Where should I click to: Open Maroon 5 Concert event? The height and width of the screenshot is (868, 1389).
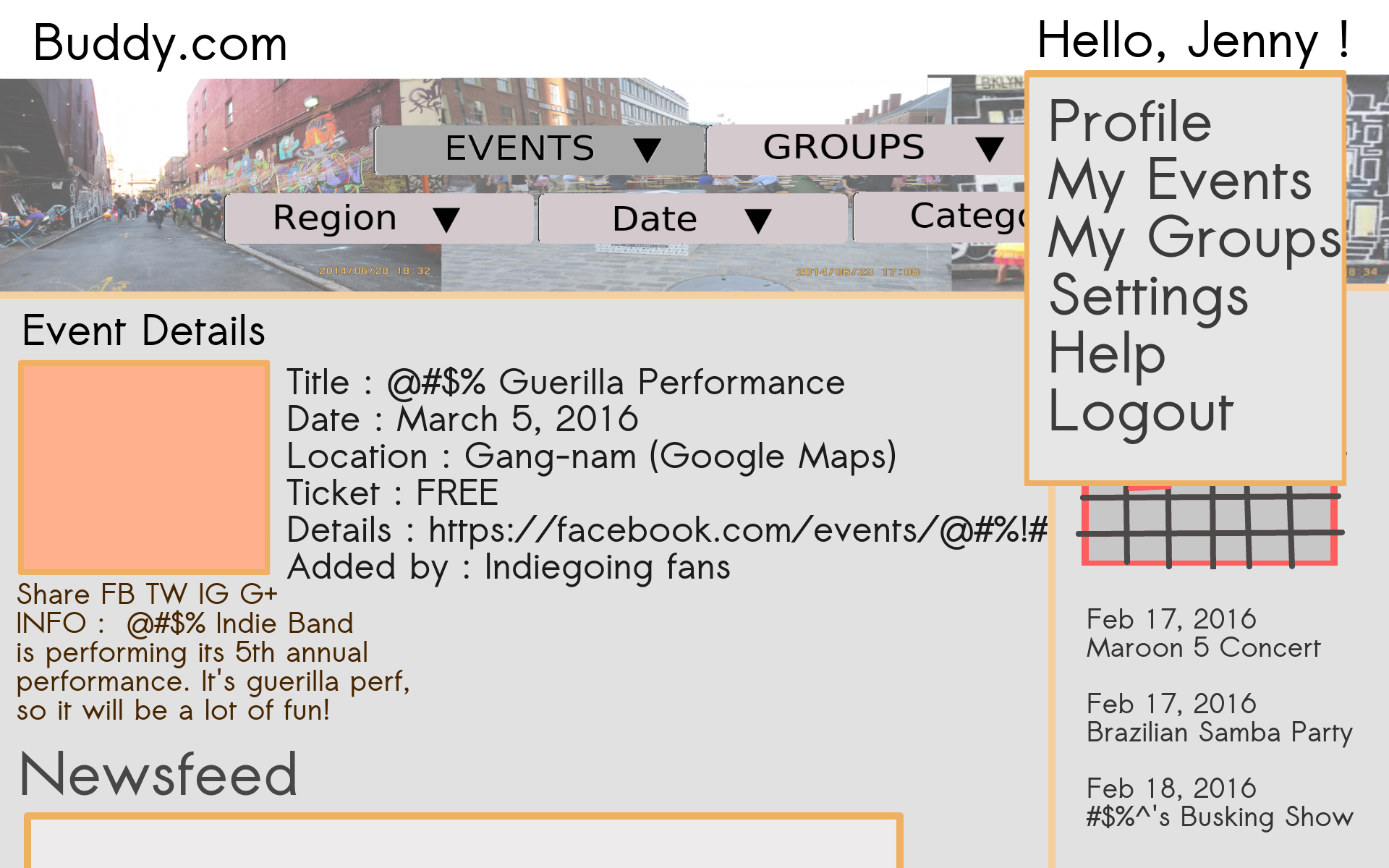[x=1203, y=648]
